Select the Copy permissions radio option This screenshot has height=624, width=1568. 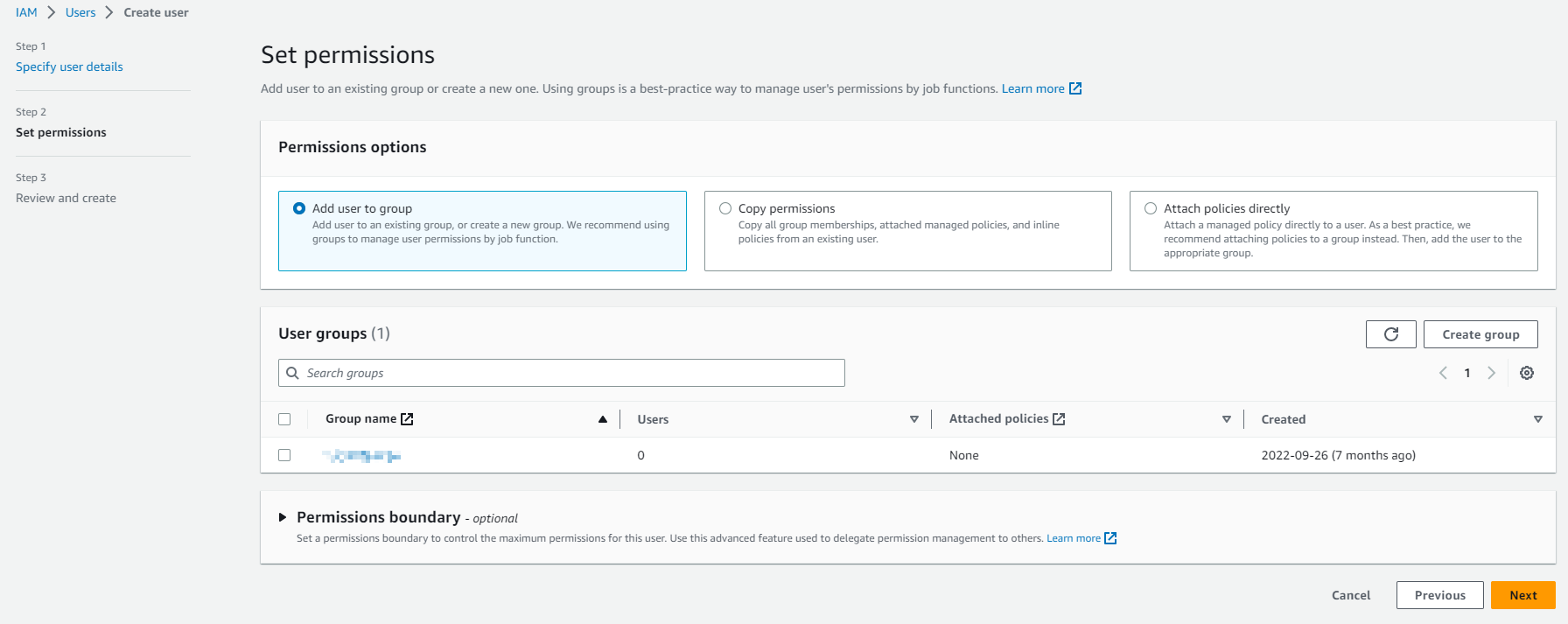[725, 208]
